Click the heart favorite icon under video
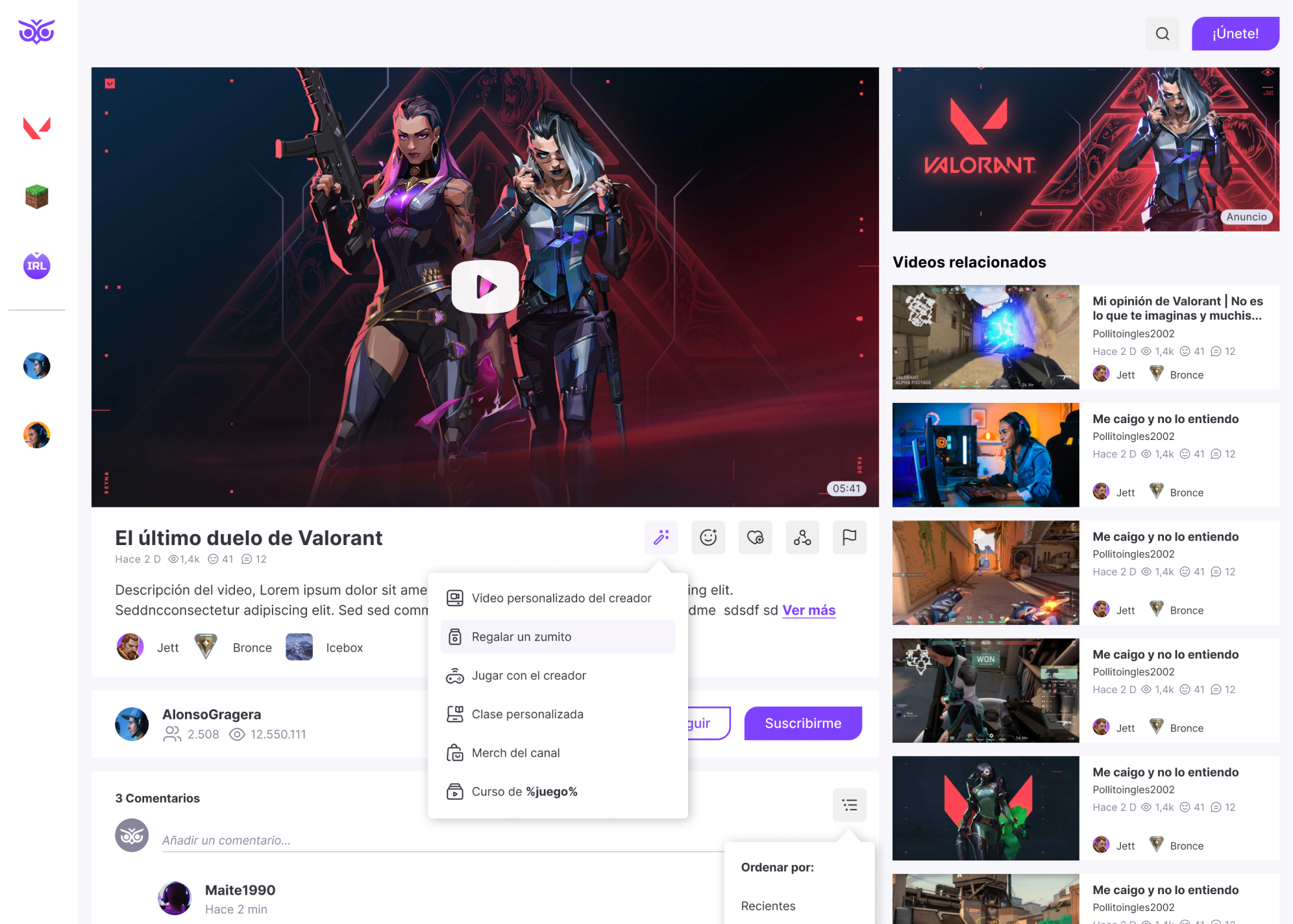This screenshot has width=1293, height=924. [x=755, y=537]
